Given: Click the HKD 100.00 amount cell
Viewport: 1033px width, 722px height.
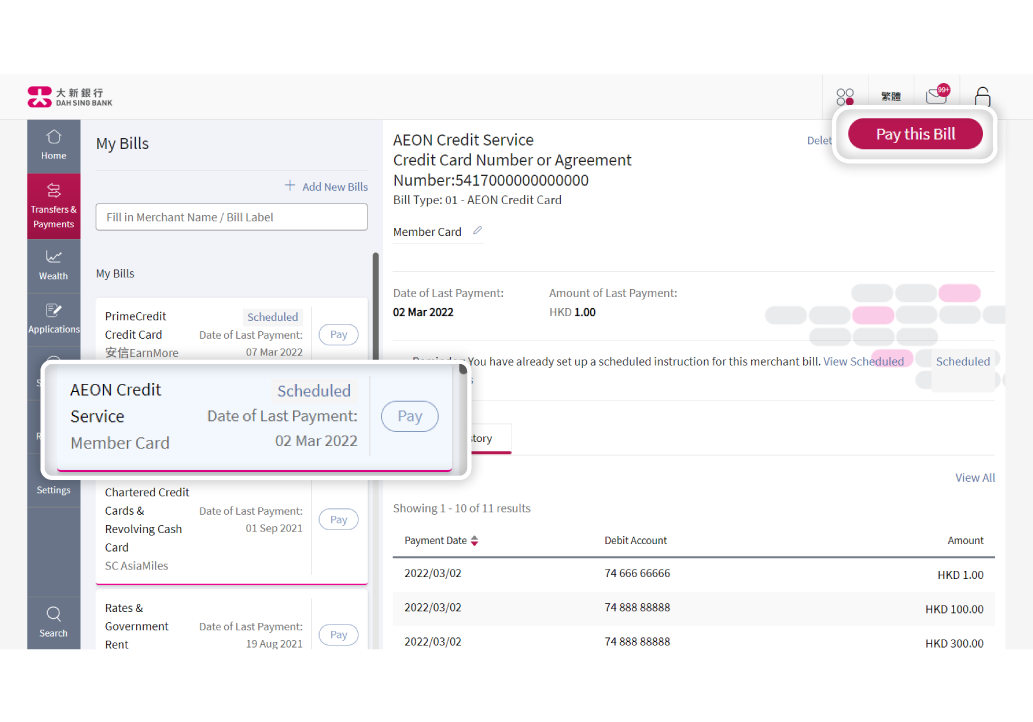Looking at the screenshot, I should tap(954, 609).
